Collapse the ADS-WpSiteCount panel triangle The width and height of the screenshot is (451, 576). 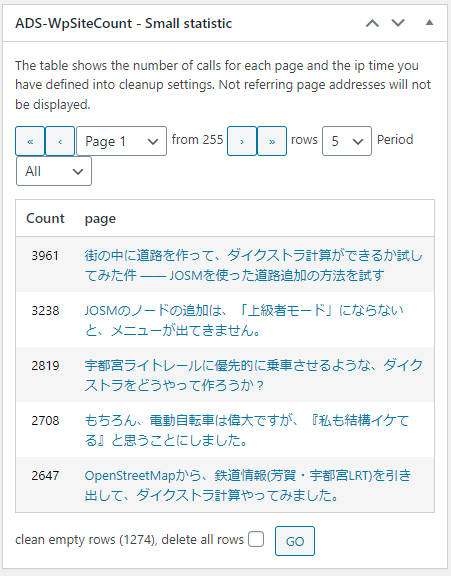(x=429, y=23)
